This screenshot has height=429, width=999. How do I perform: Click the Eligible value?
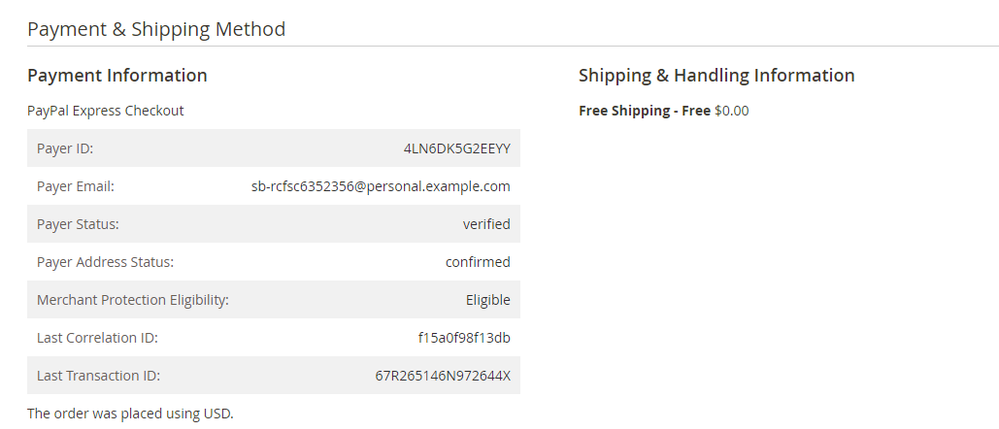pyautogui.click(x=488, y=300)
